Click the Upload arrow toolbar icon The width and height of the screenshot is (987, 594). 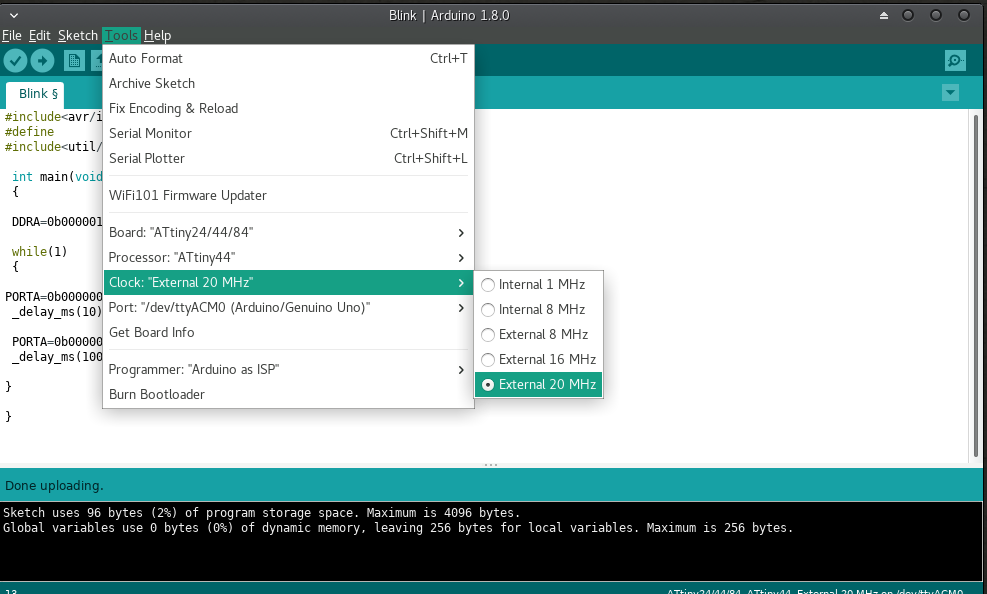pyautogui.click(x=42, y=61)
